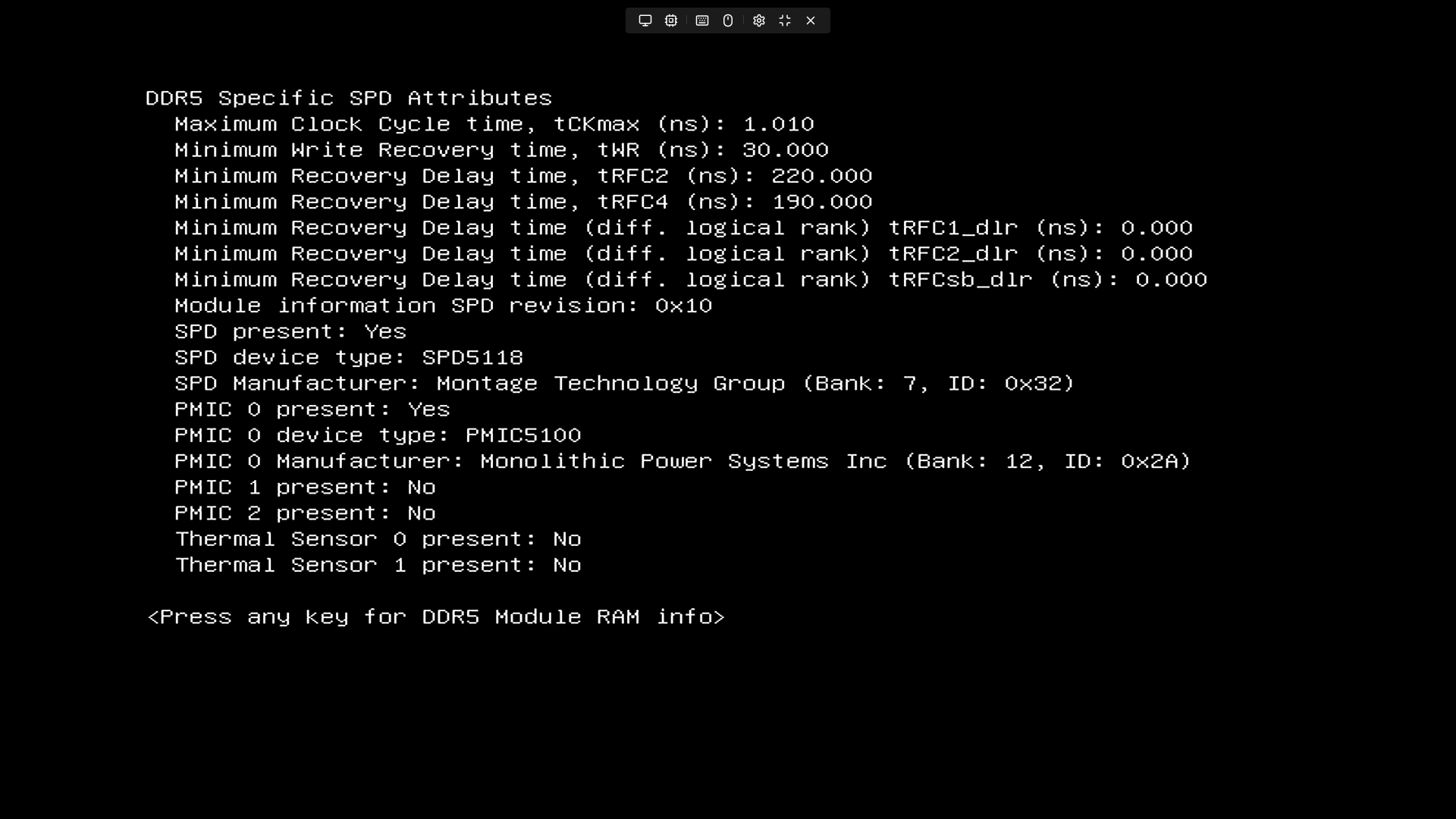Screen dimensions: 1456x819
Task: Click the SPD device type SPD5118 text
Action: point(472,357)
